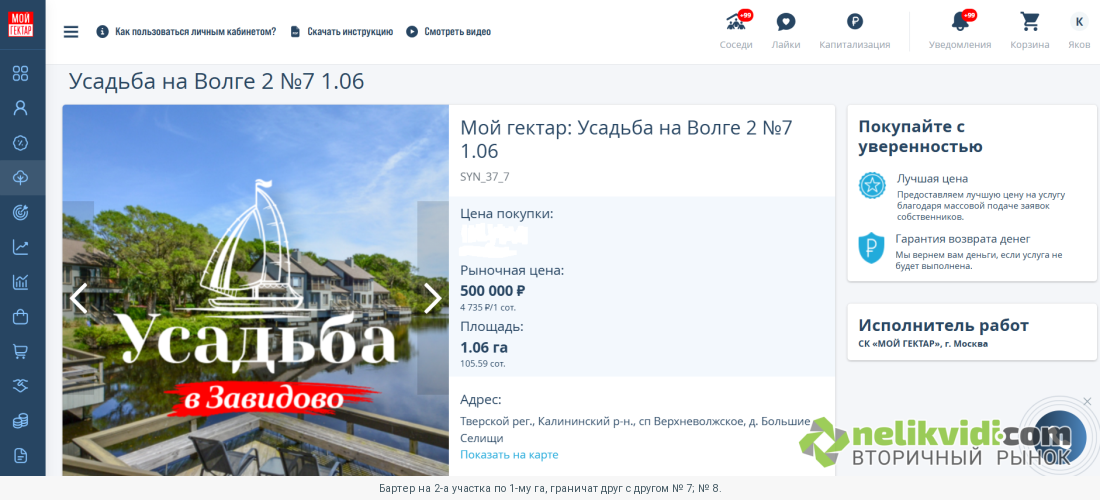The width and height of the screenshot is (1100, 500).
Task: Open the Соседи neighbors icon
Action: click(x=736, y=22)
